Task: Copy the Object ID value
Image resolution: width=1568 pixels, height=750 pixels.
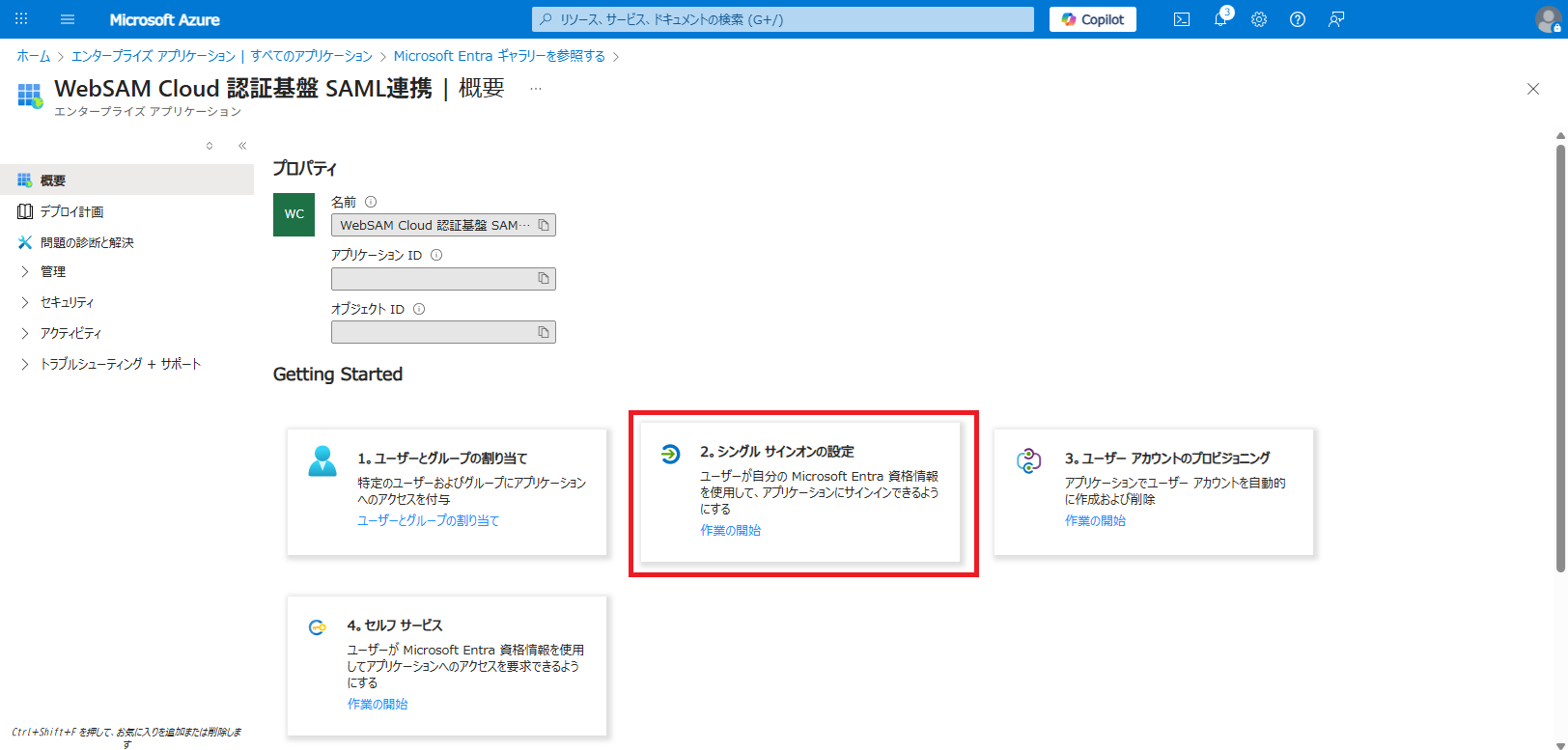Action: [544, 332]
